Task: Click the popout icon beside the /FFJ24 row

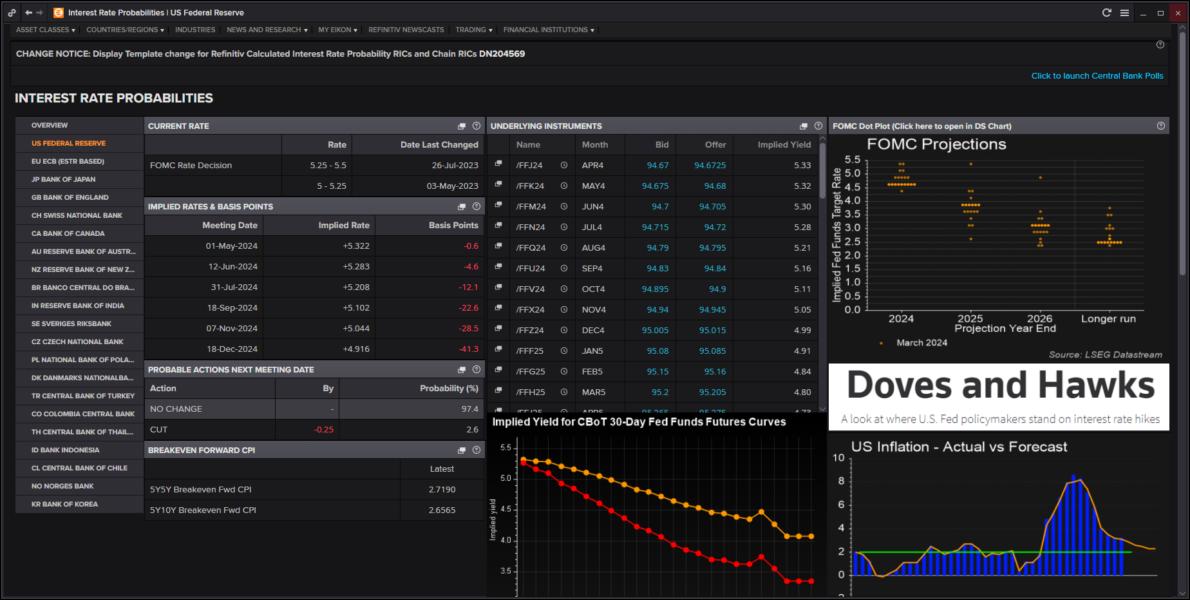Action: [x=499, y=162]
